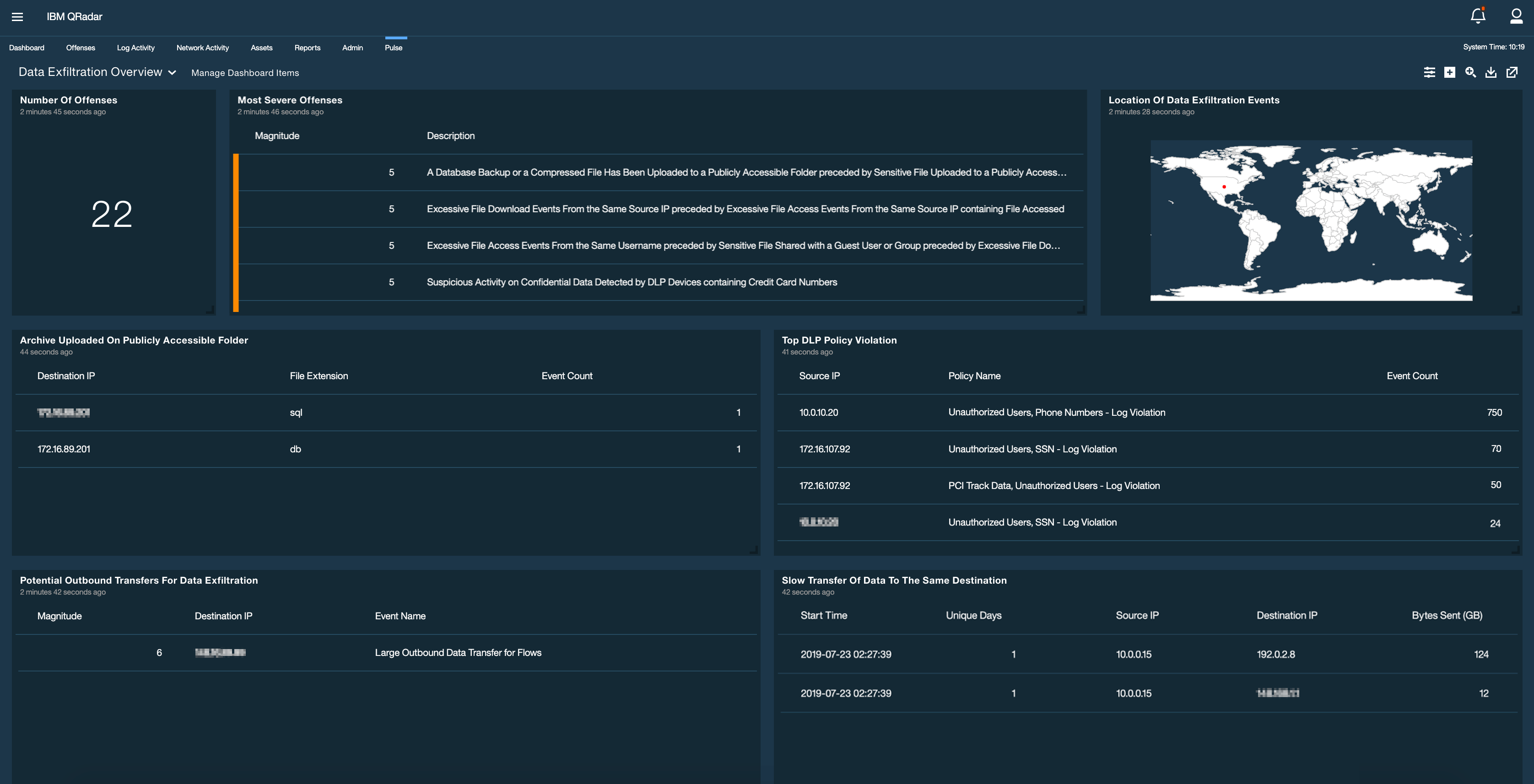Click the red event marker on the map
1534x784 pixels.
tap(1224, 186)
